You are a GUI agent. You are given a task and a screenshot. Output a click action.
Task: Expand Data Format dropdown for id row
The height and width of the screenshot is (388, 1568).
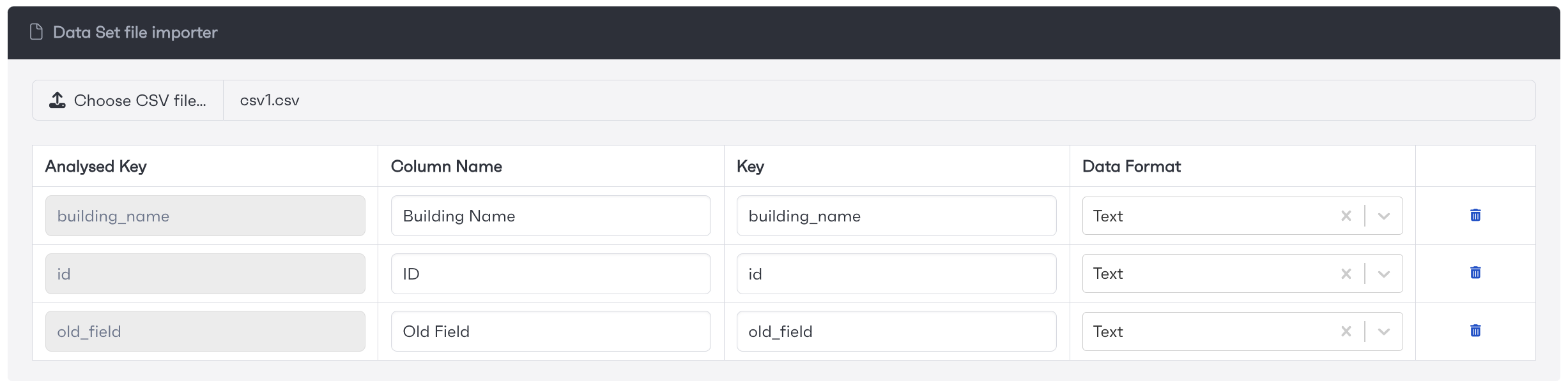click(1384, 274)
